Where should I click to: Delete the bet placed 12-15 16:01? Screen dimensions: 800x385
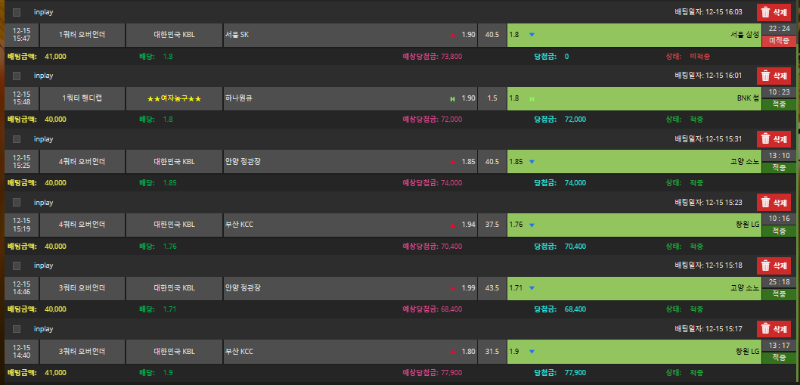coord(773,75)
